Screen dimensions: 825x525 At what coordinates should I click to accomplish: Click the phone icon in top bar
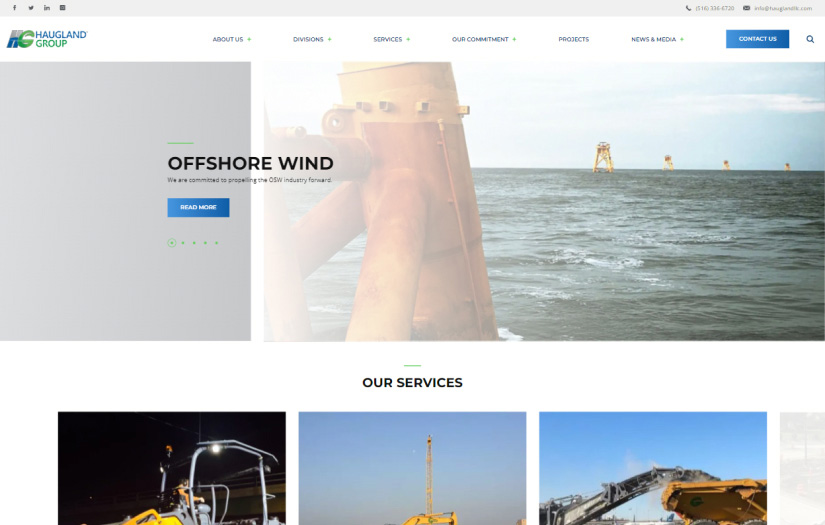click(x=688, y=8)
